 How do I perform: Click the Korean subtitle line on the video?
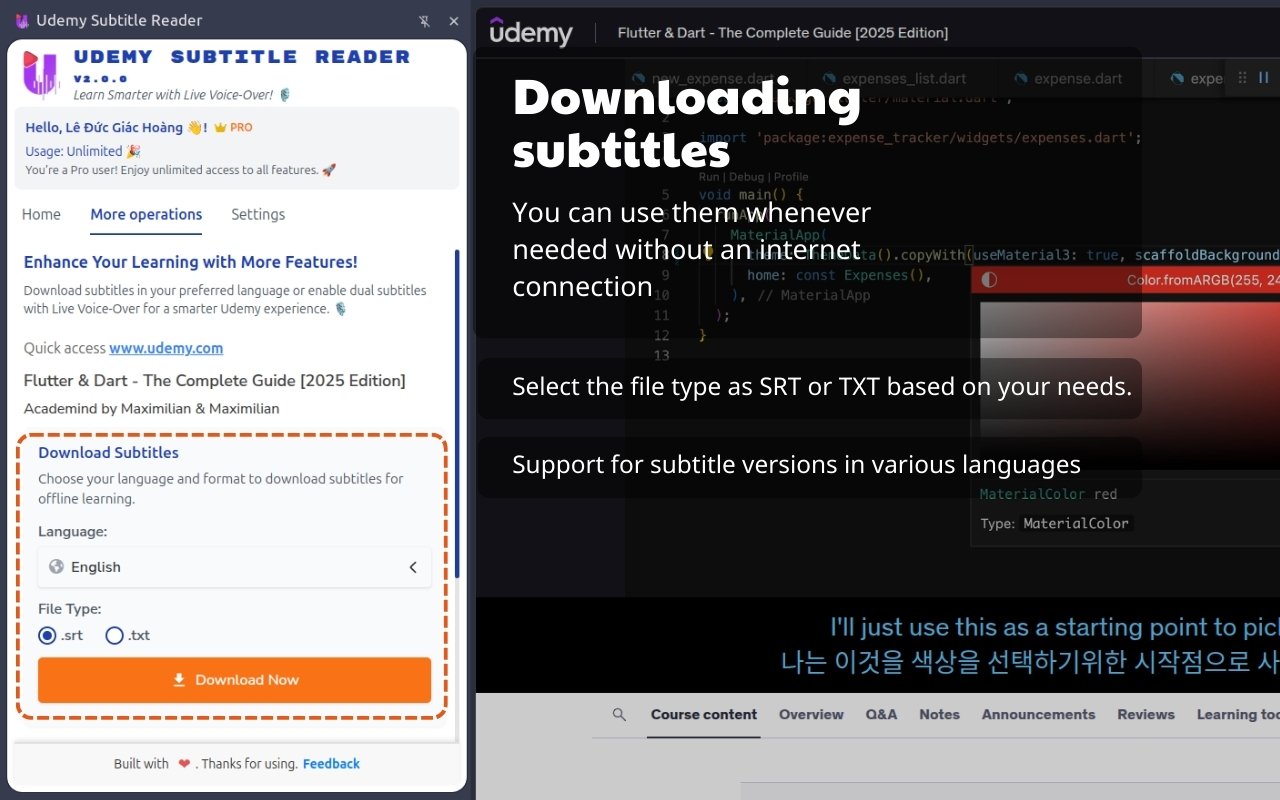point(1030,662)
